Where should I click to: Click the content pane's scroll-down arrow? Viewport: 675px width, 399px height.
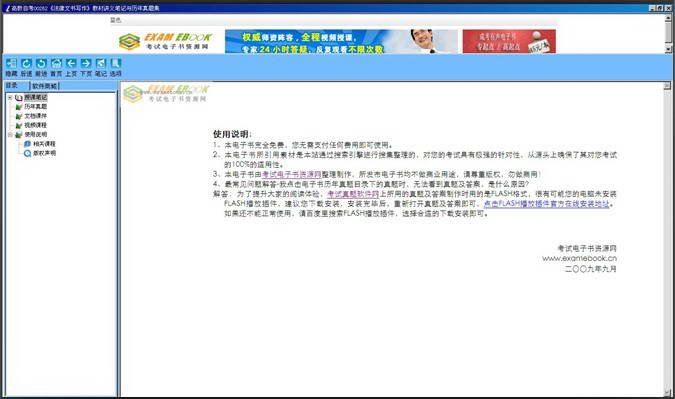(x=667, y=393)
